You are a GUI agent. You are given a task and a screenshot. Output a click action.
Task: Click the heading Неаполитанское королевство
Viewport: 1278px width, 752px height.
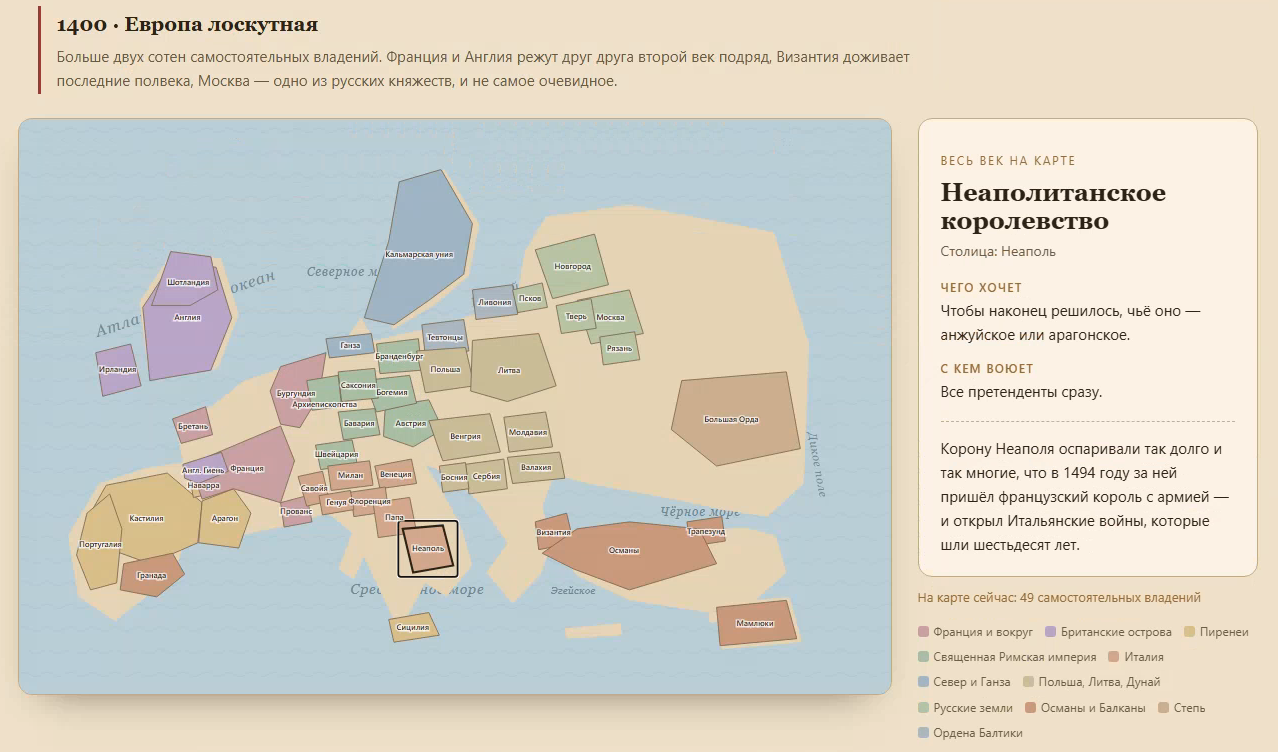[x=1053, y=206]
